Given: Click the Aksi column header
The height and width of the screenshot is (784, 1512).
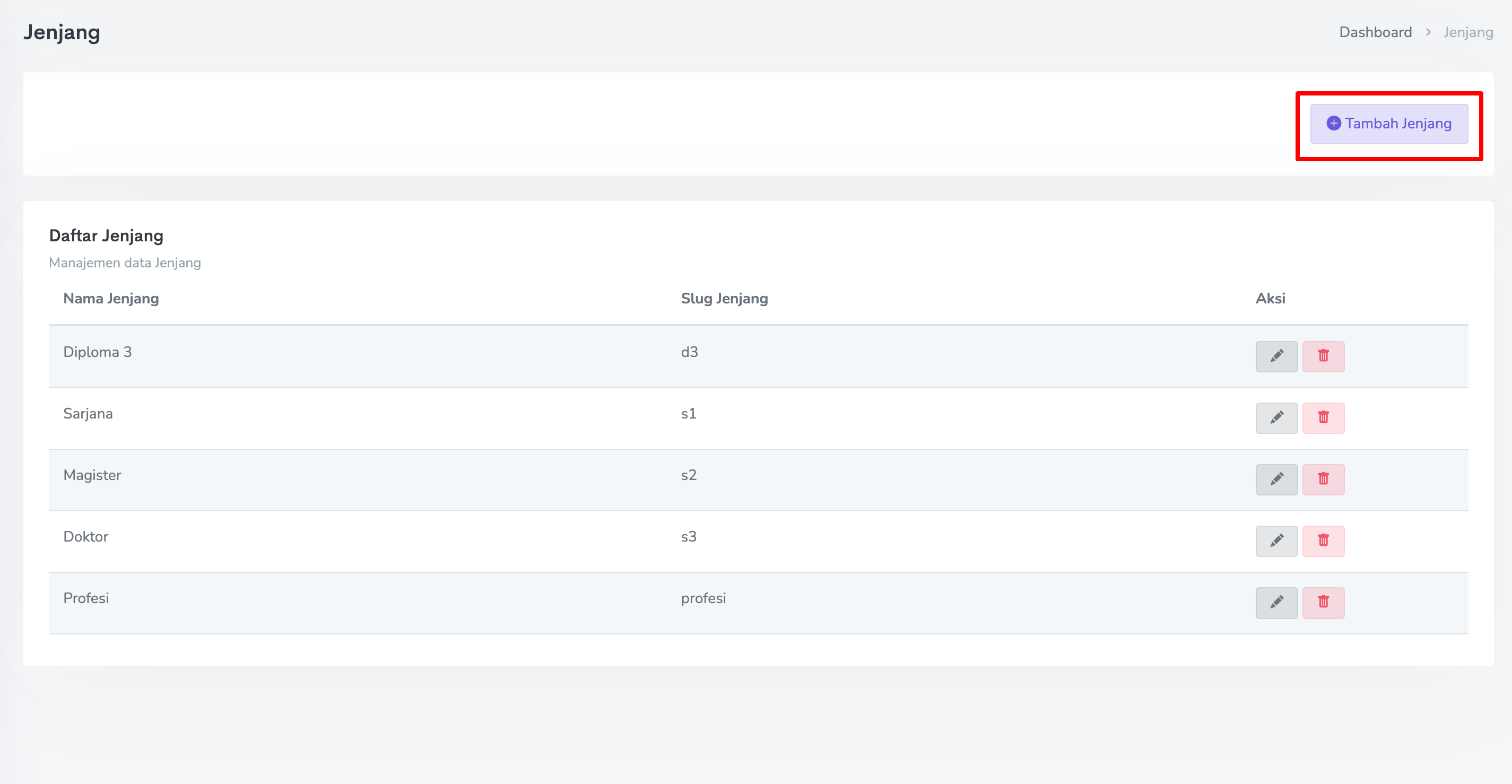Looking at the screenshot, I should pos(1270,298).
